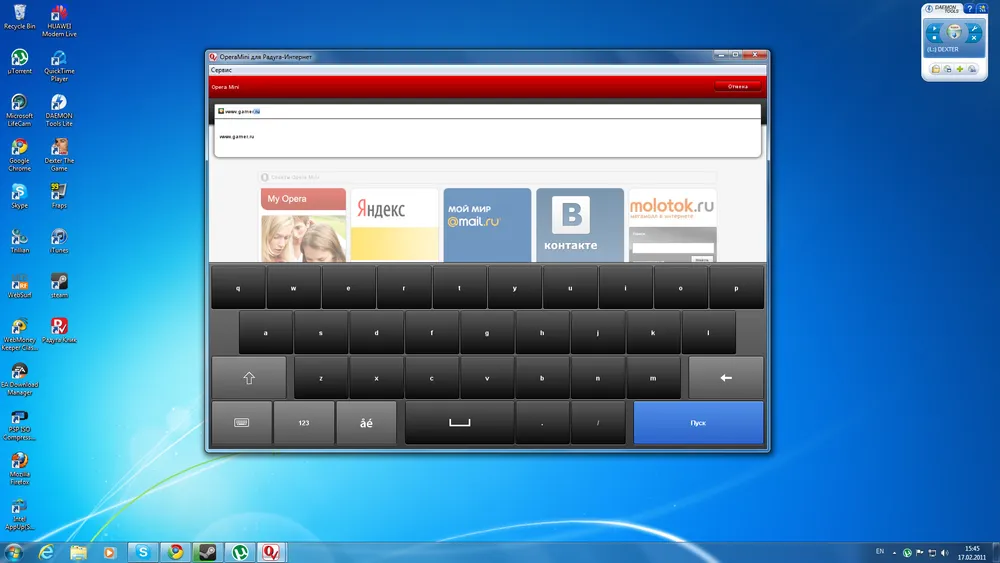Select the iTunes desktop icon
The height and width of the screenshot is (563, 1000).
click(59, 241)
